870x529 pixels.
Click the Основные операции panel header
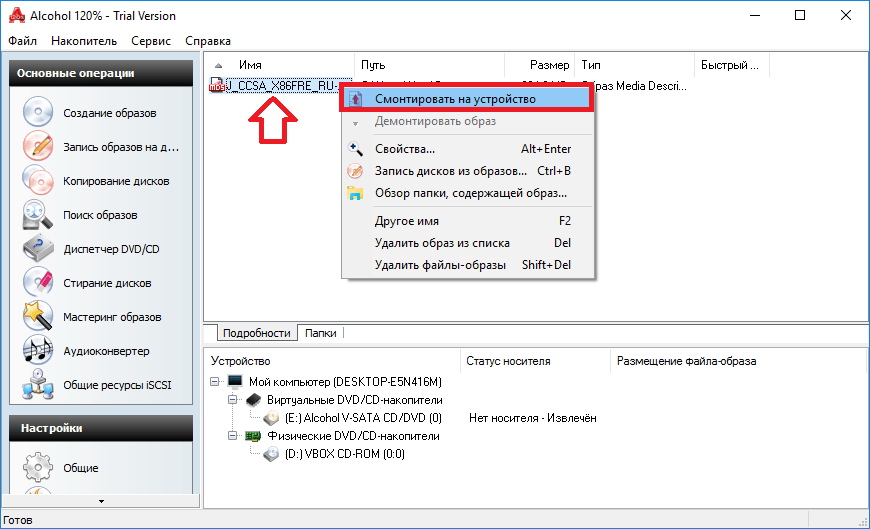click(x=101, y=73)
